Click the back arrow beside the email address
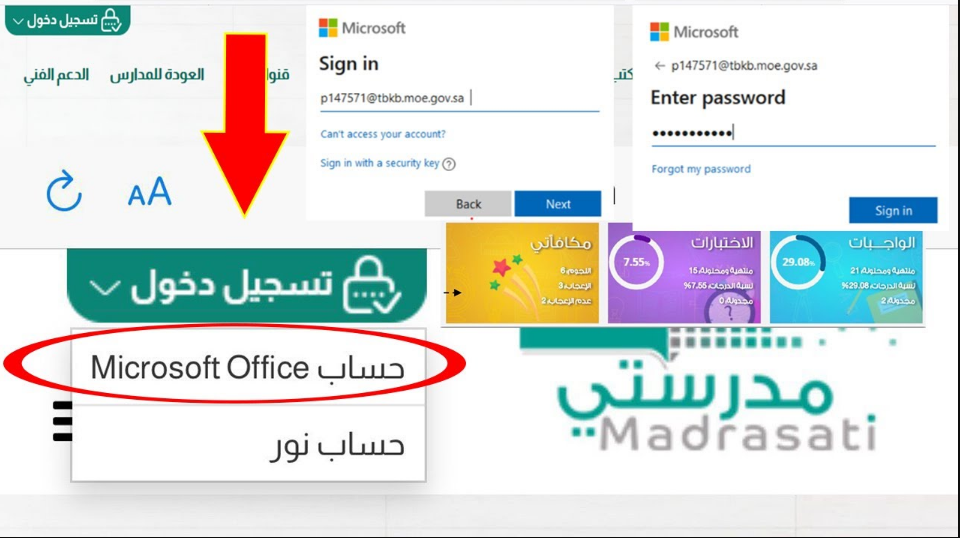The width and height of the screenshot is (960, 538). 659,66
